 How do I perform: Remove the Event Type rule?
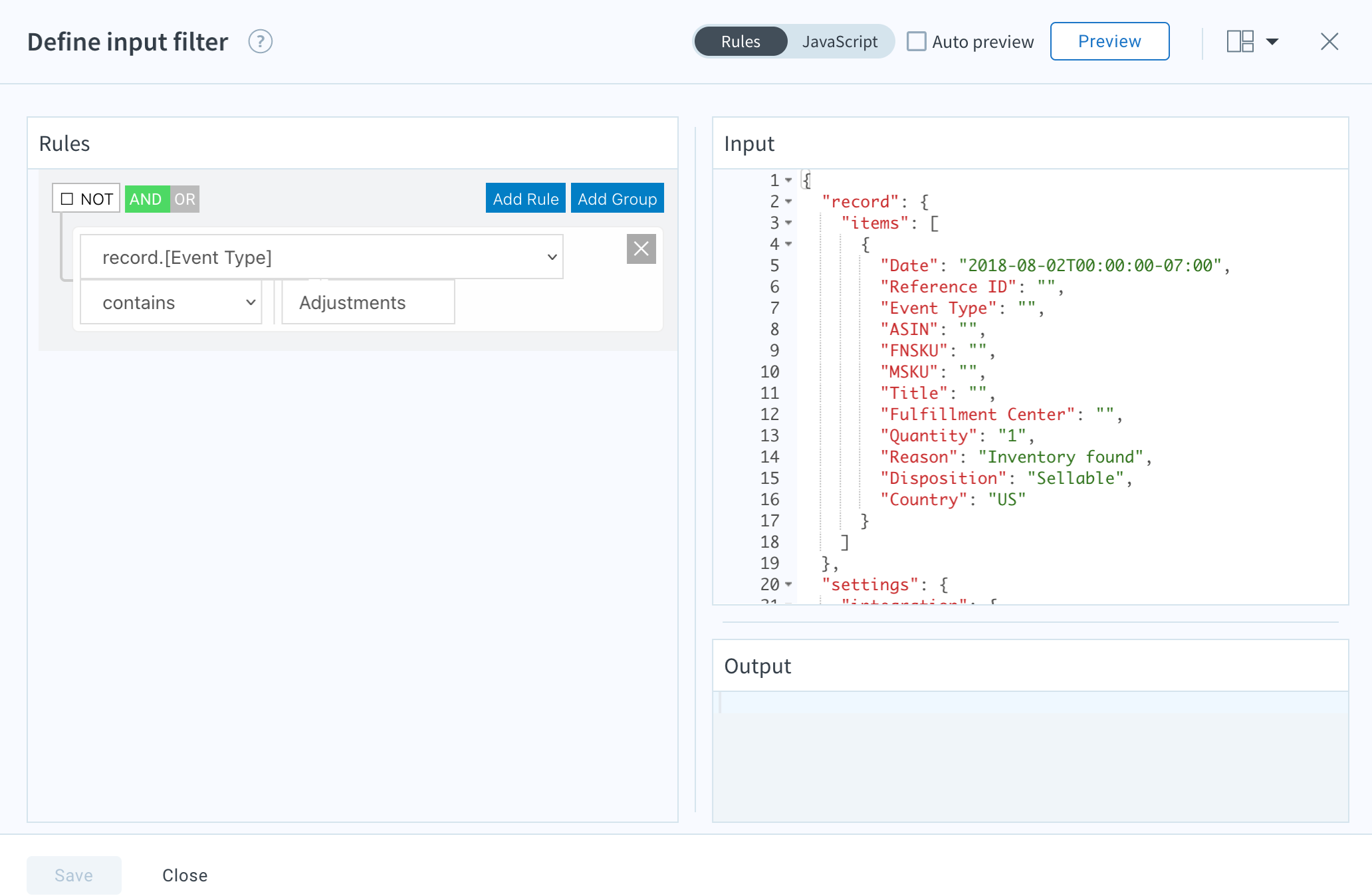point(641,249)
